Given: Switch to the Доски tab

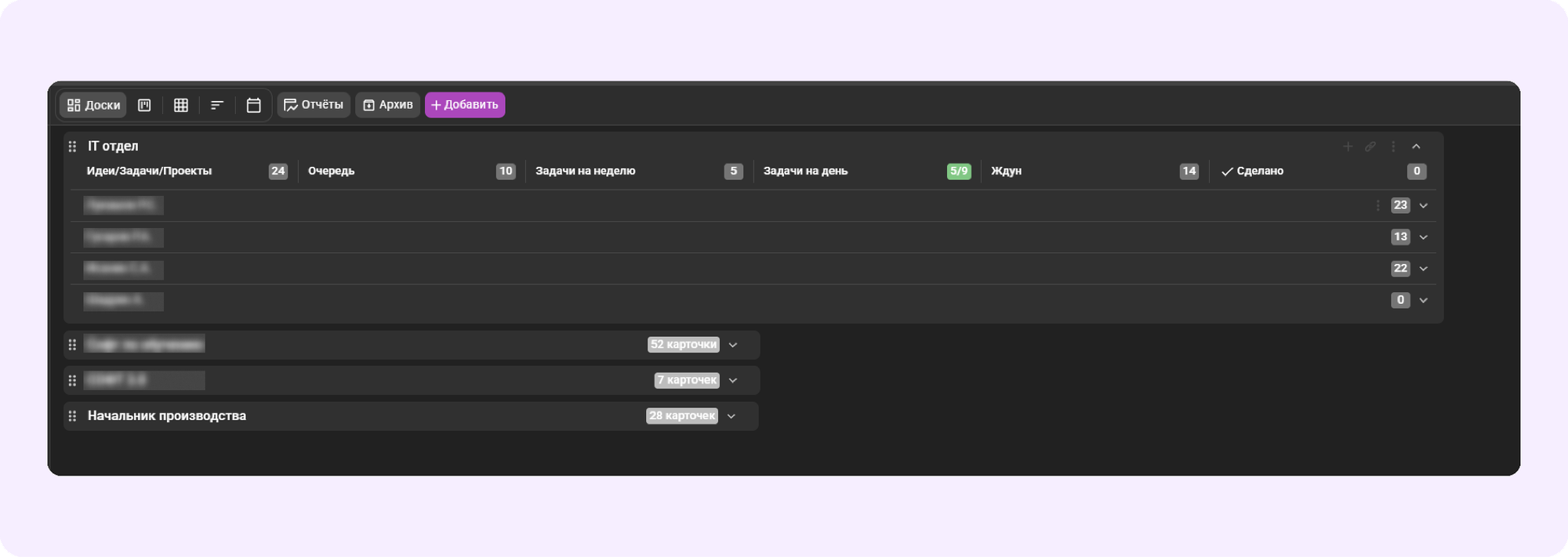Looking at the screenshot, I should coord(93,105).
